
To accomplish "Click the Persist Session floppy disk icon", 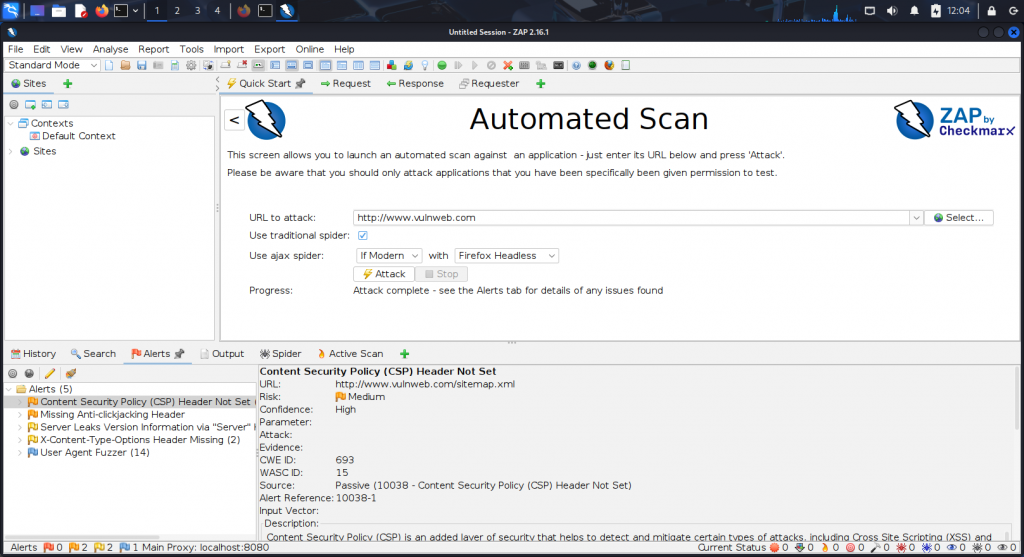I will (x=142, y=65).
